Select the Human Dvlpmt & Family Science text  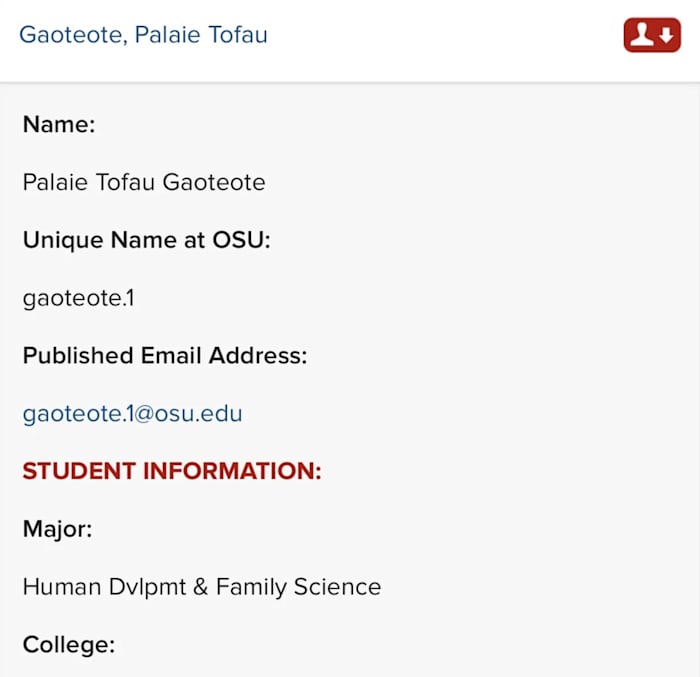coord(201,586)
